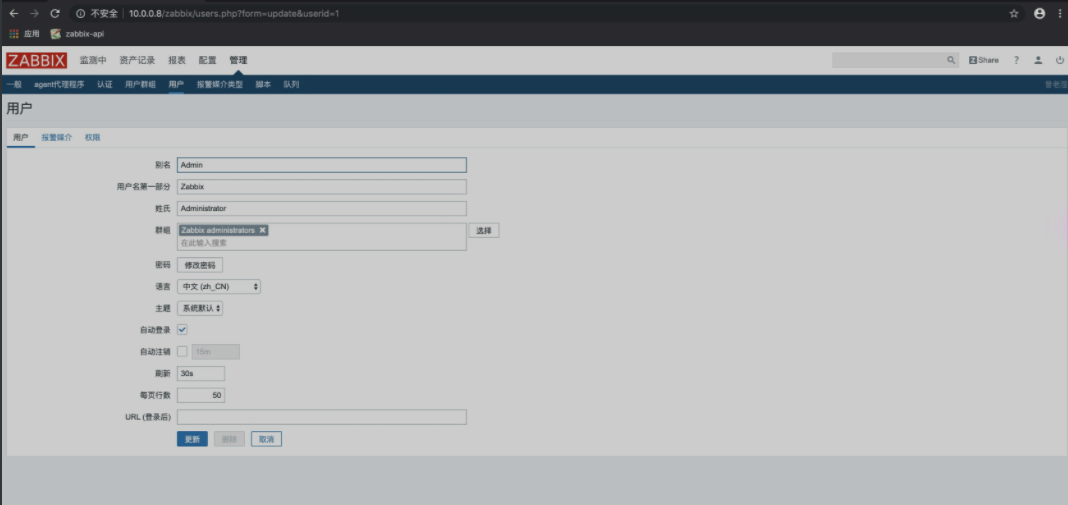1068x505 pixels.
Task: Open the zabbix-api bookmark
Action: (78, 33)
